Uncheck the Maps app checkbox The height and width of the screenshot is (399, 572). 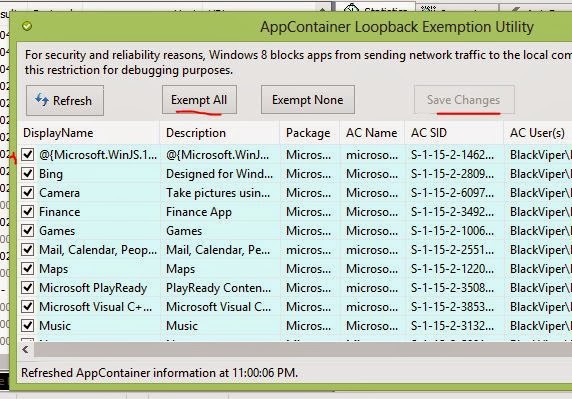click(x=28, y=268)
